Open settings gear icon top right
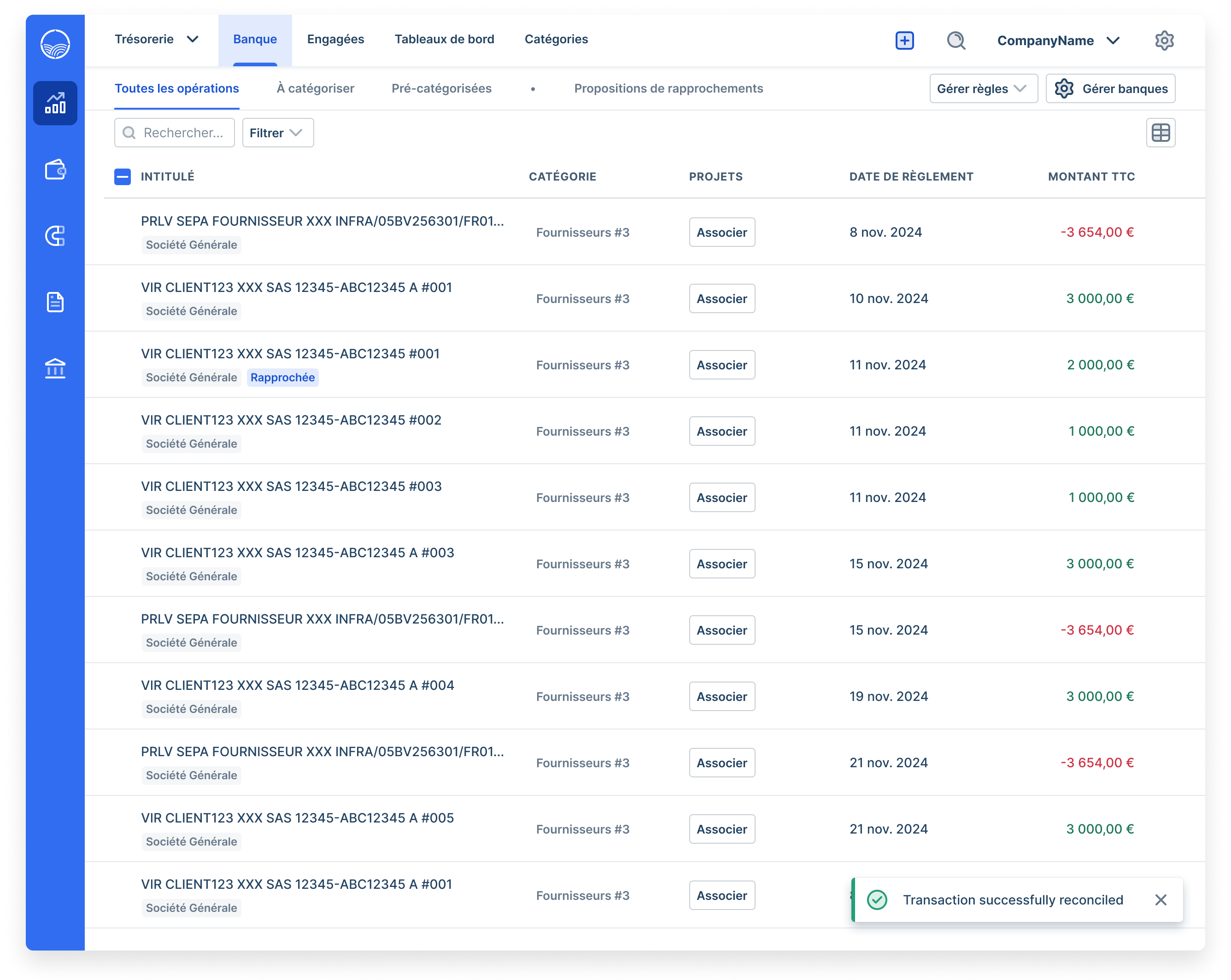 [1164, 41]
